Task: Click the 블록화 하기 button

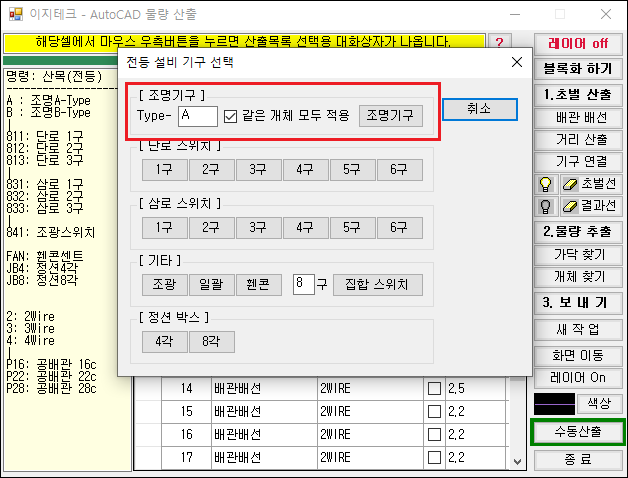Action: (578, 69)
